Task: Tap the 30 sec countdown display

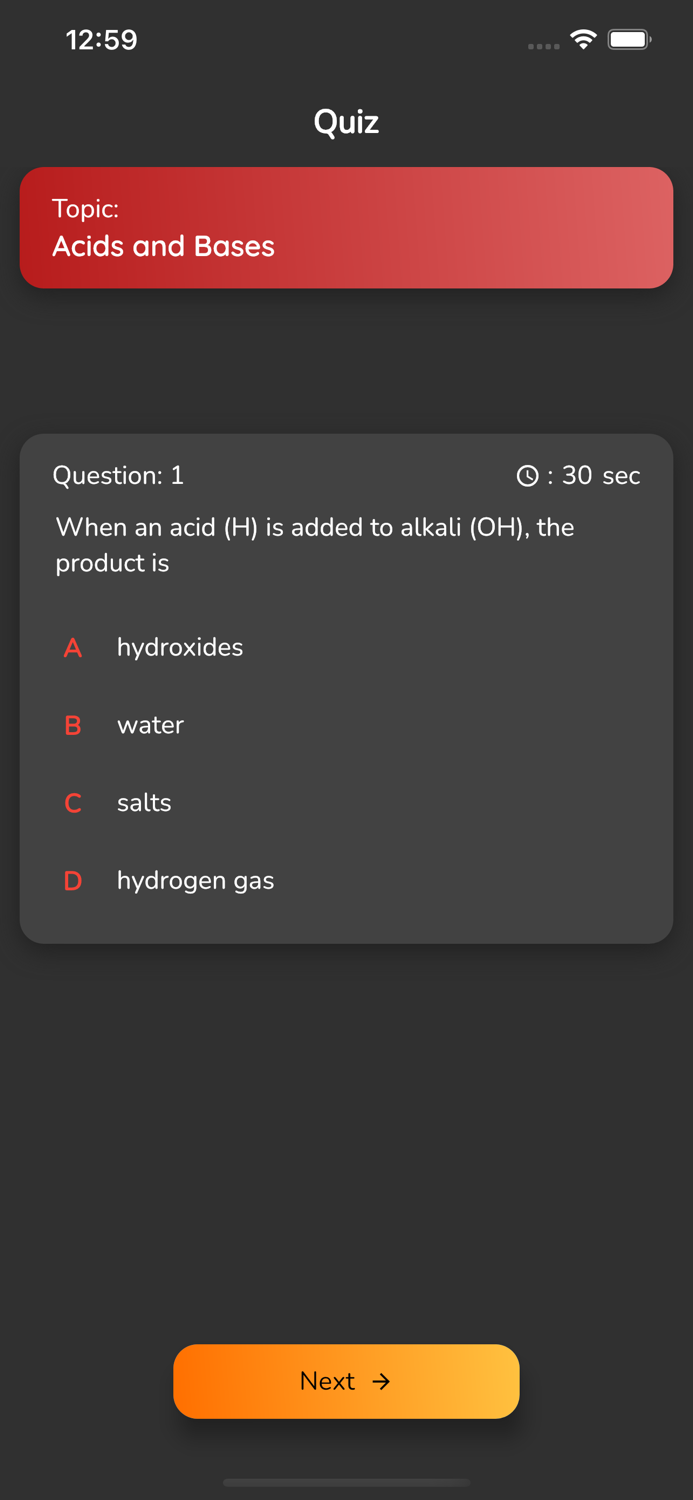Action: 595,476
